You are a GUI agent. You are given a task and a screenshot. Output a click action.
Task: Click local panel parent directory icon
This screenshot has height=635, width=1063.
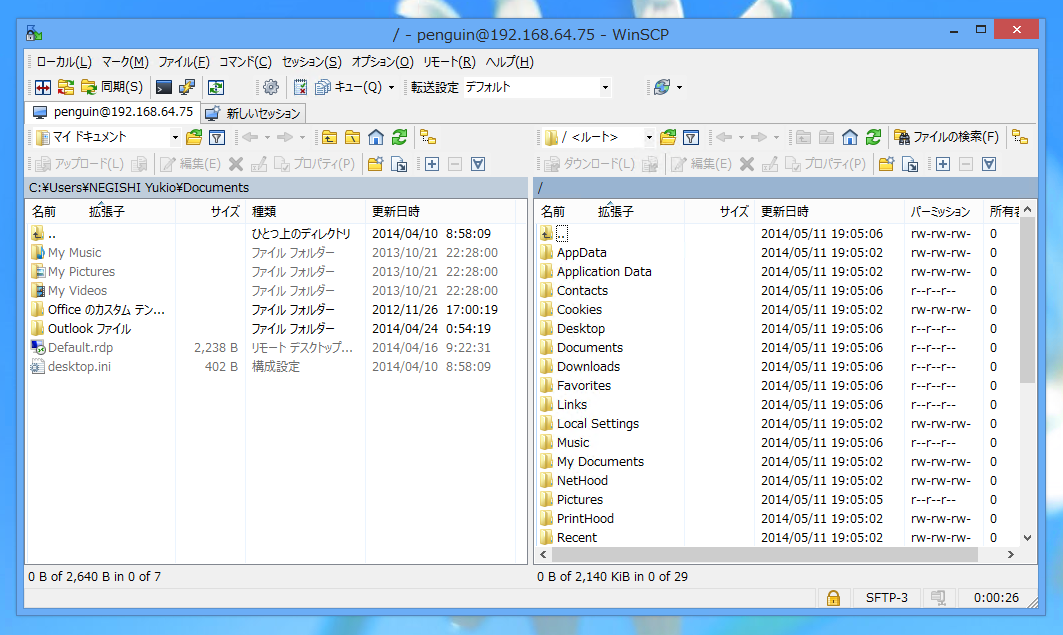pyautogui.click(x=329, y=138)
